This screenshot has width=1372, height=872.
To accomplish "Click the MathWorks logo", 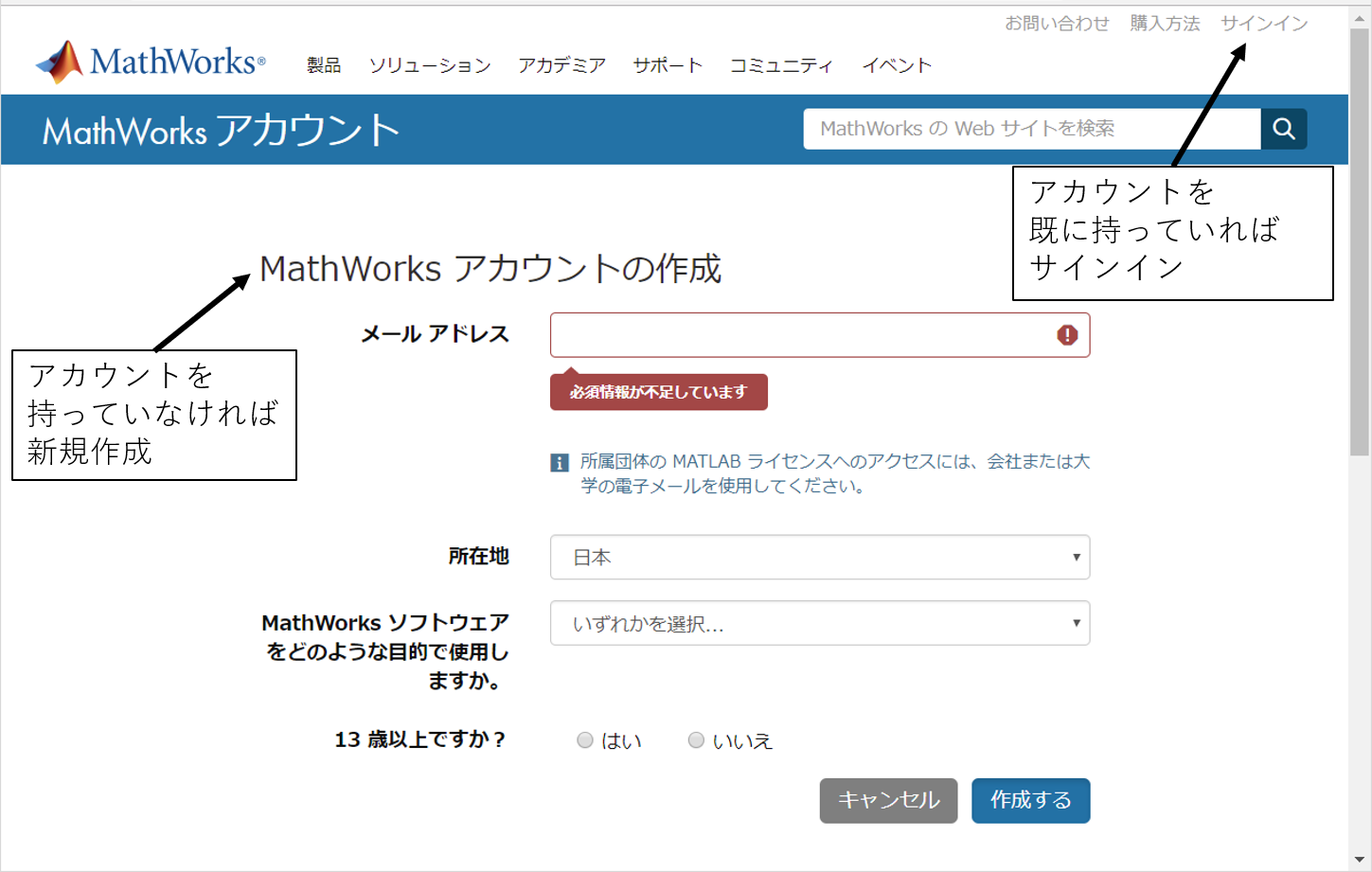I will [151, 62].
